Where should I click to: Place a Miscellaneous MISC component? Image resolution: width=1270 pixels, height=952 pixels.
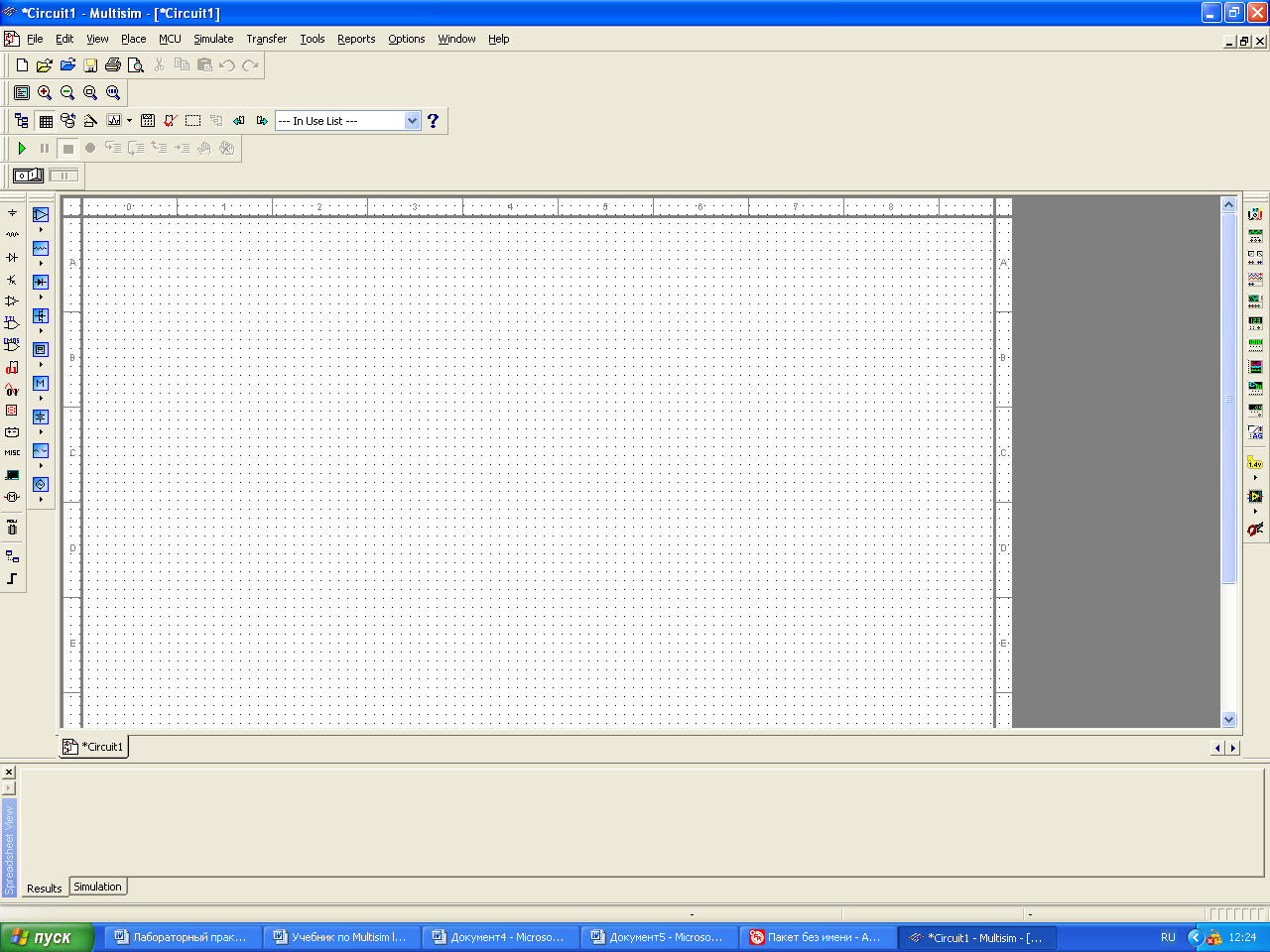click(x=12, y=453)
